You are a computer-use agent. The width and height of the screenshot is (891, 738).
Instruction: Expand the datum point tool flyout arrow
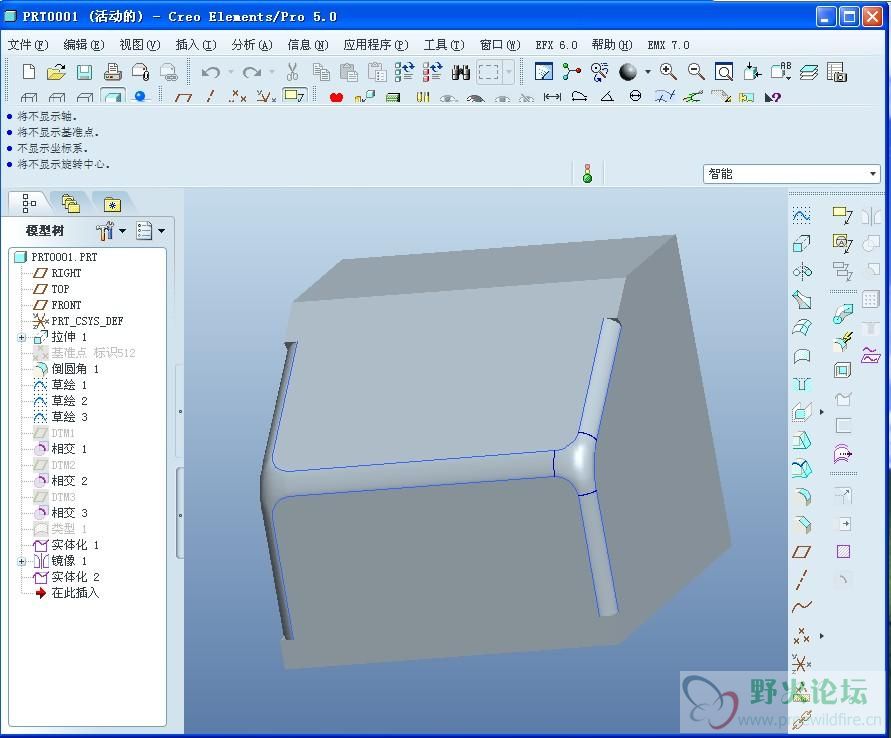pos(822,636)
